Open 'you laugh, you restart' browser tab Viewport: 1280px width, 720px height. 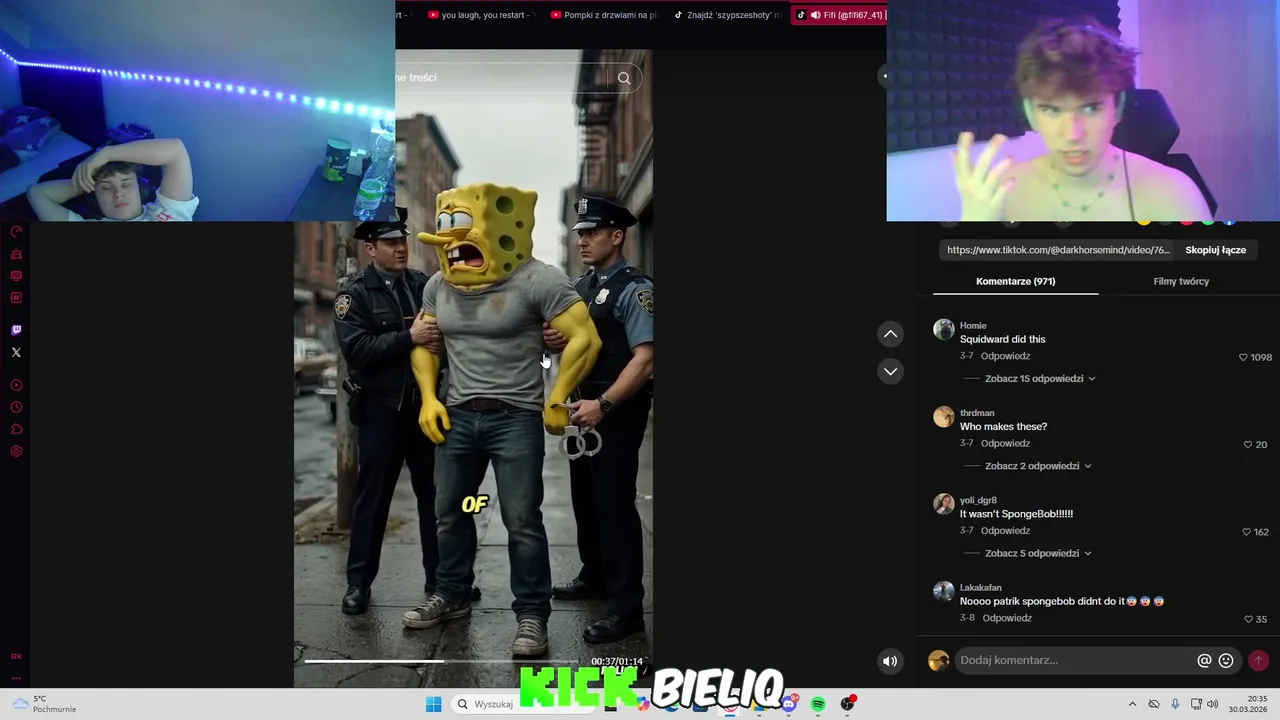pos(480,15)
